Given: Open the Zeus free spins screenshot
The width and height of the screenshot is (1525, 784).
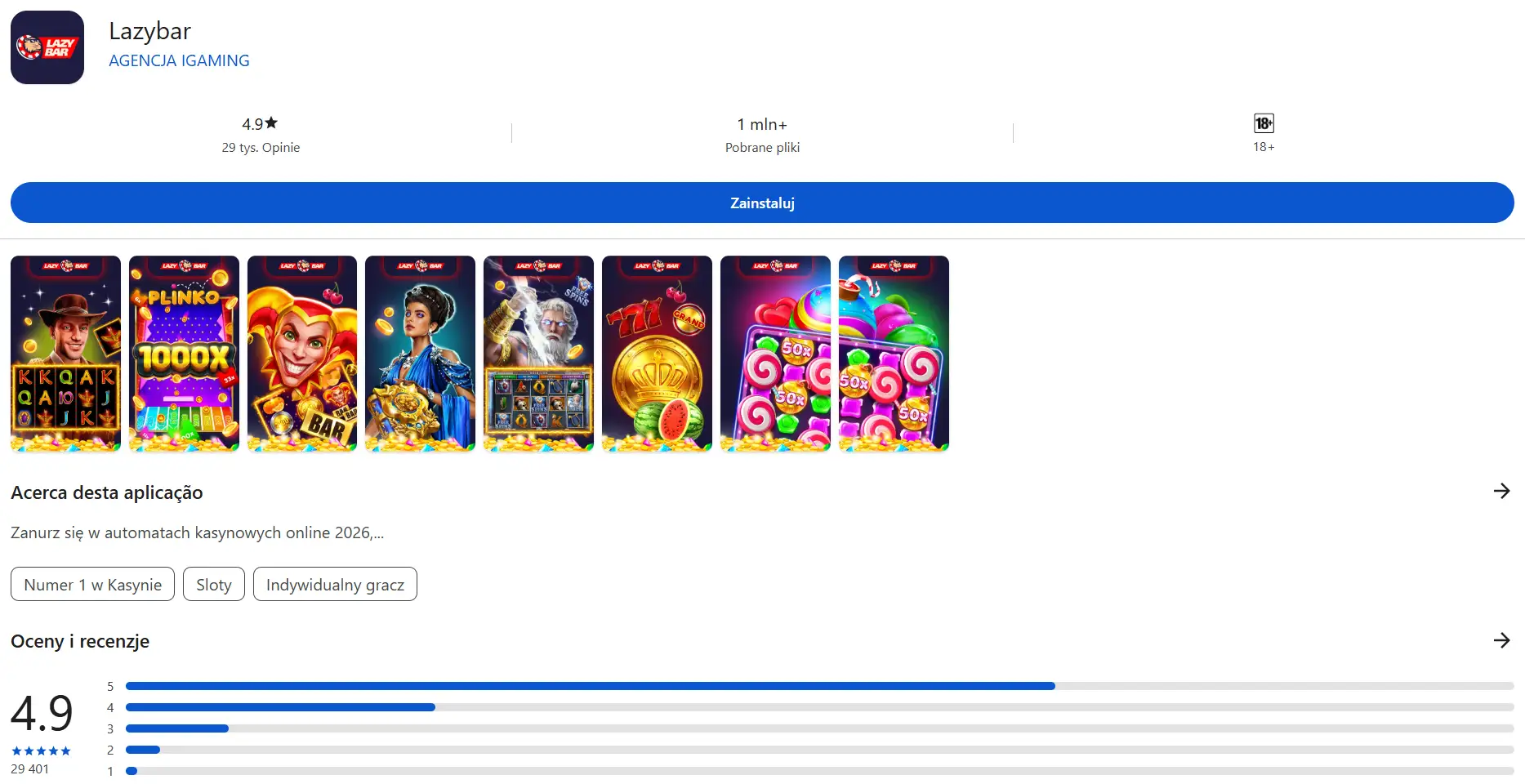Looking at the screenshot, I should pos(538,354).
